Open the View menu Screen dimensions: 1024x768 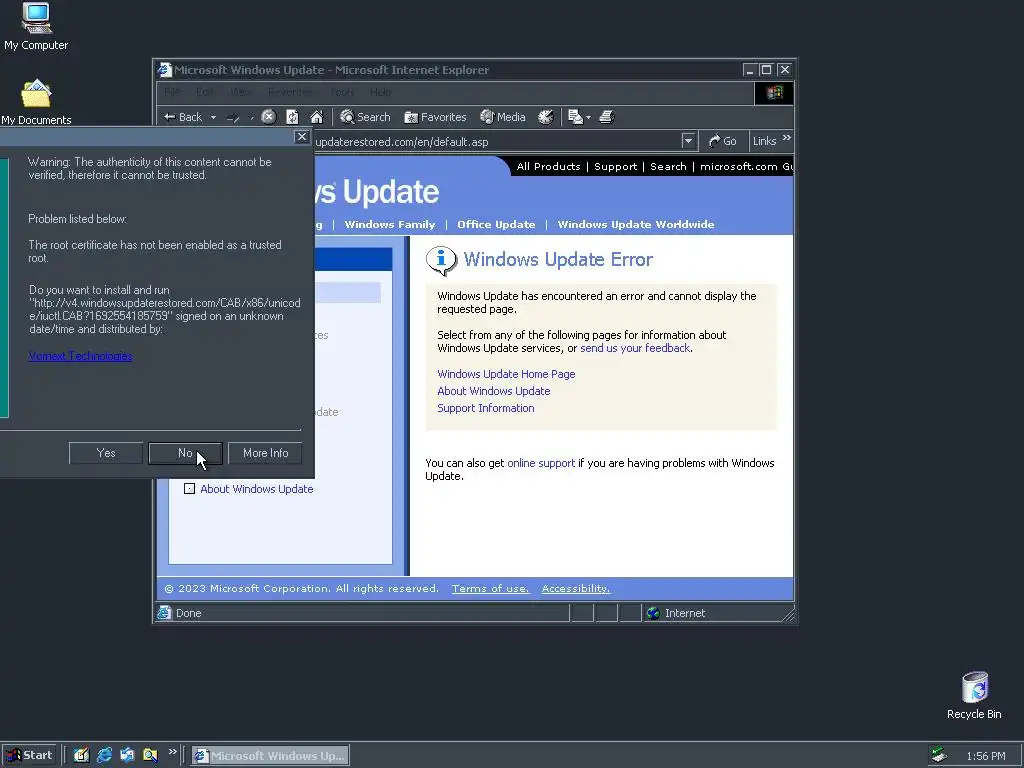[240, 92]
